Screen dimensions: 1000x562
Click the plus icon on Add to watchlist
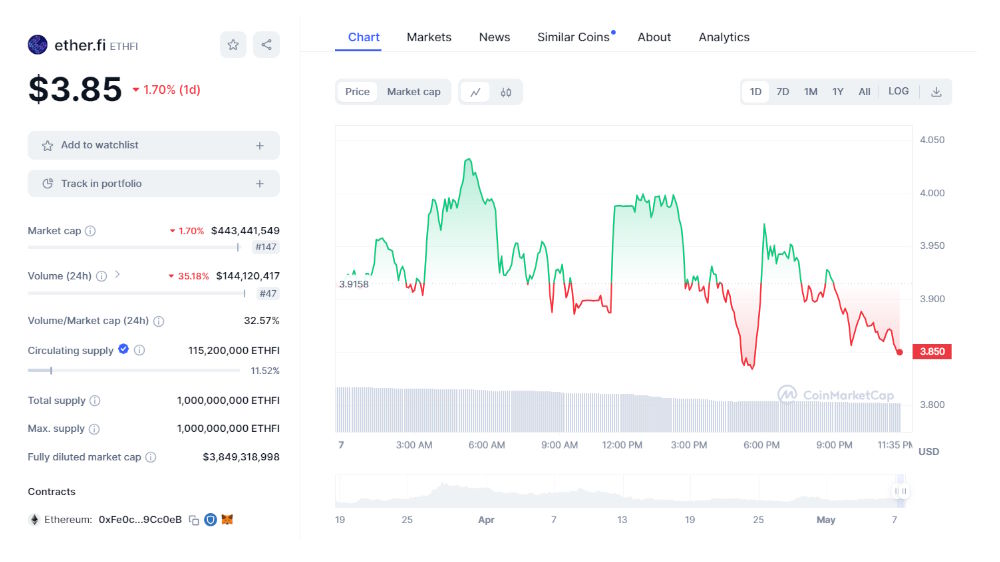pyautogui.click(x=260, y=145)
